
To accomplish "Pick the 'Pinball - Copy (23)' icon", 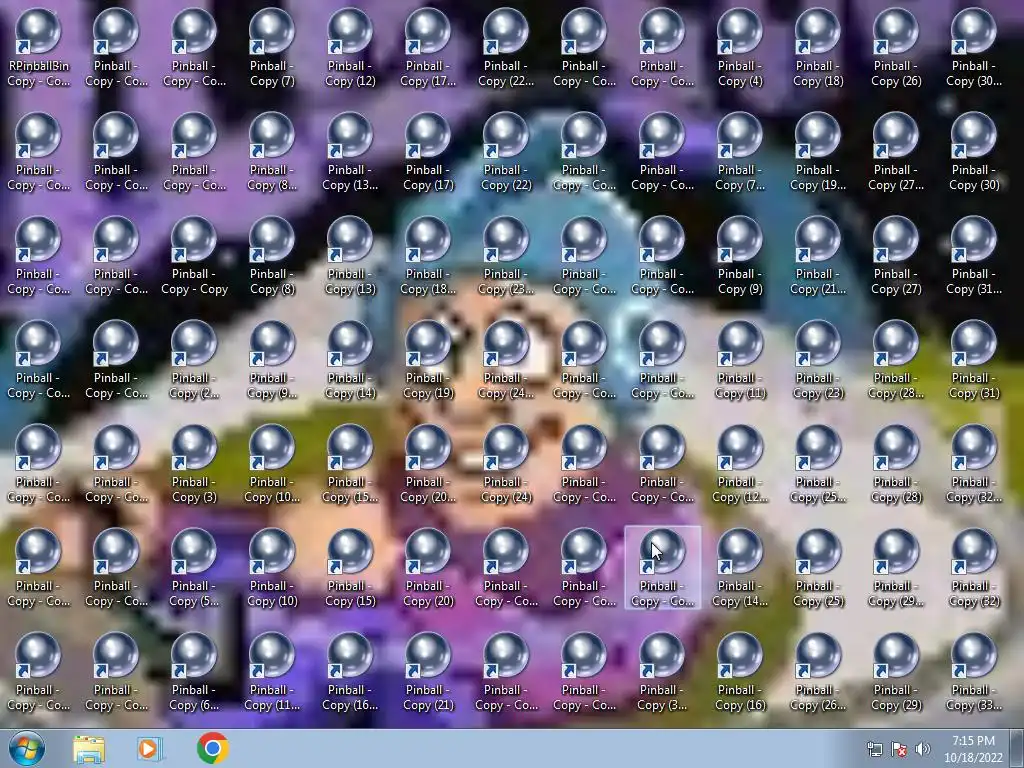I will coord(818,360).
